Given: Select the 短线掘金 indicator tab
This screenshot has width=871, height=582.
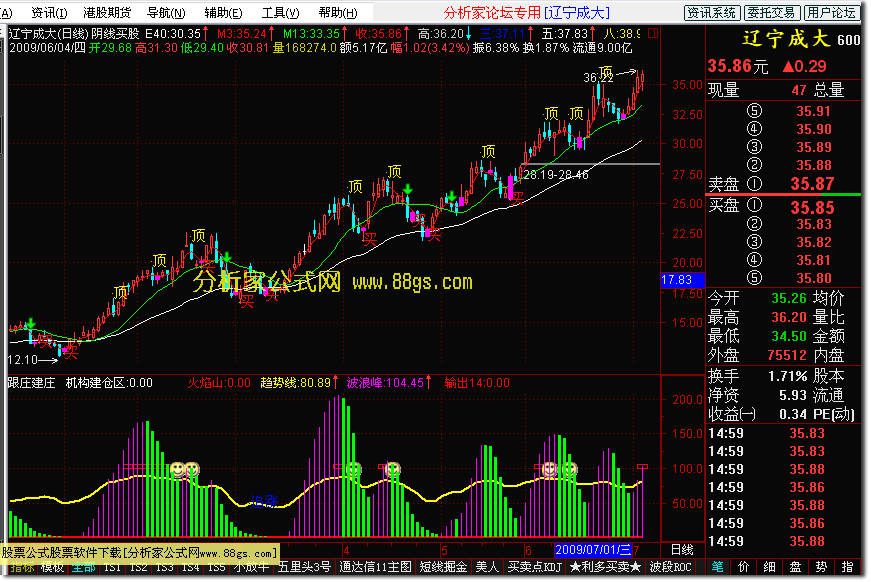Looking at the screenshot, I should (x=443, y=567).
